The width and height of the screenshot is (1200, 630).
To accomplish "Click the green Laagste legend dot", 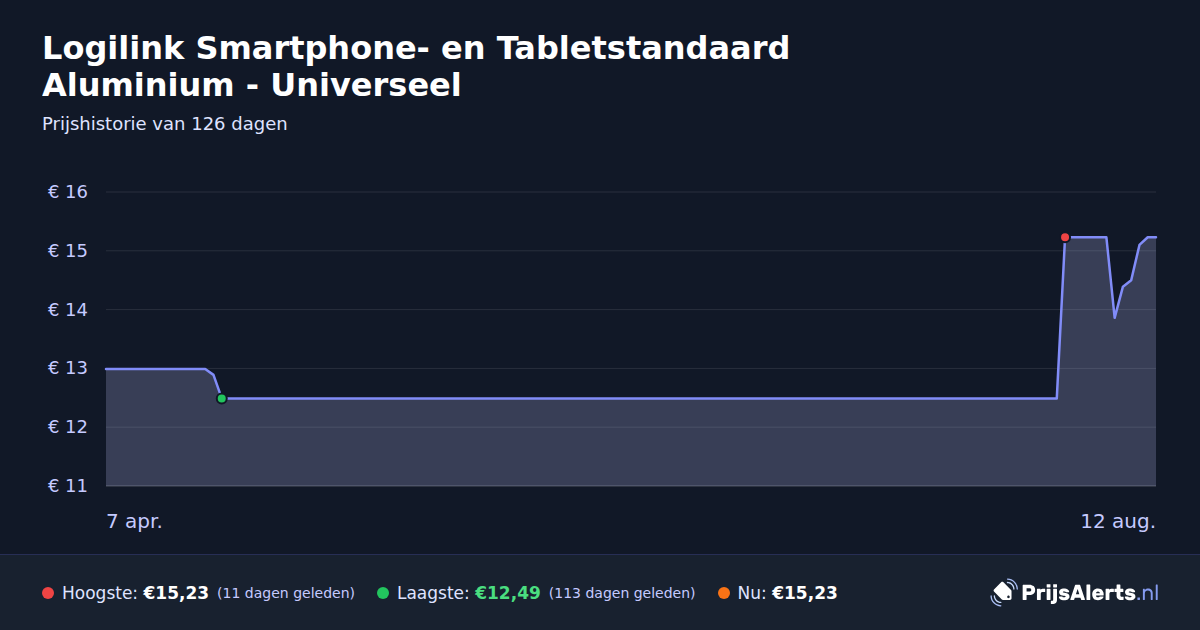I will [x=383, y=593].
